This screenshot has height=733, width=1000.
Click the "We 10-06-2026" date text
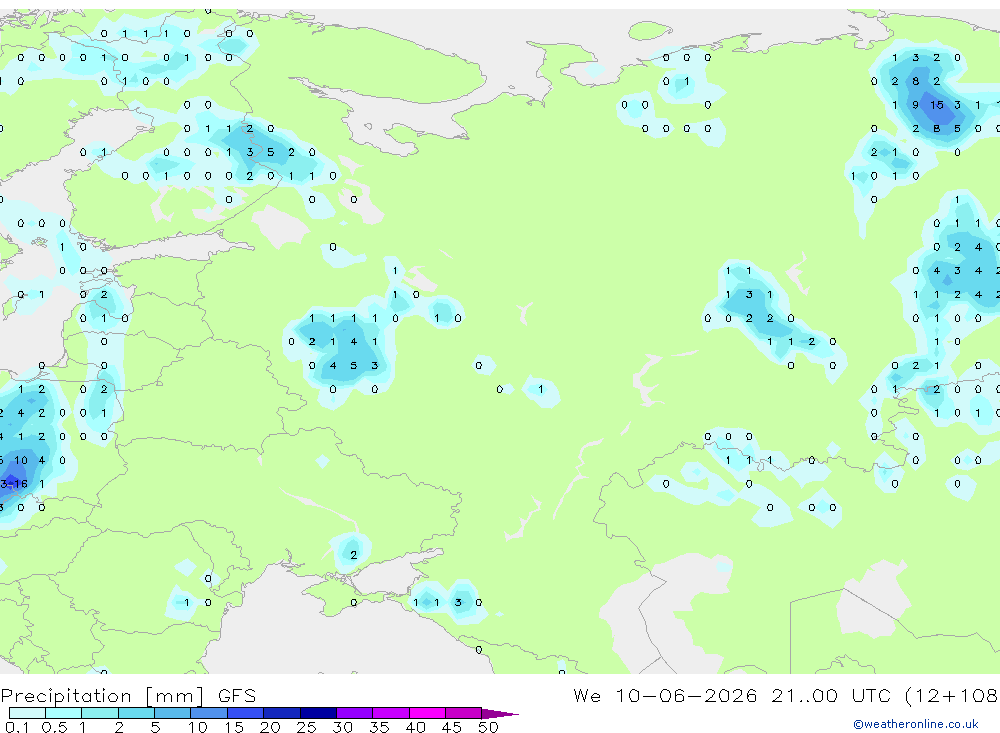(x=665, y=695)
